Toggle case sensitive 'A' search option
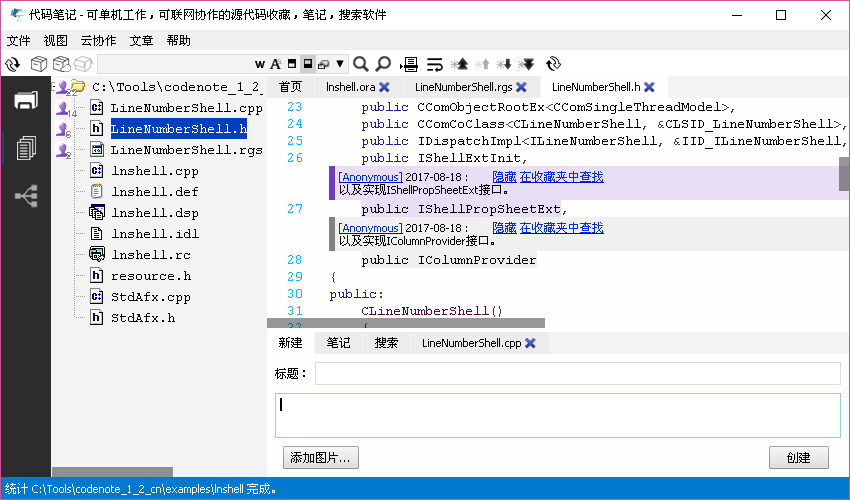Image resolution: width=850 pixels, height=500 pixels. (x=276, y=64)
